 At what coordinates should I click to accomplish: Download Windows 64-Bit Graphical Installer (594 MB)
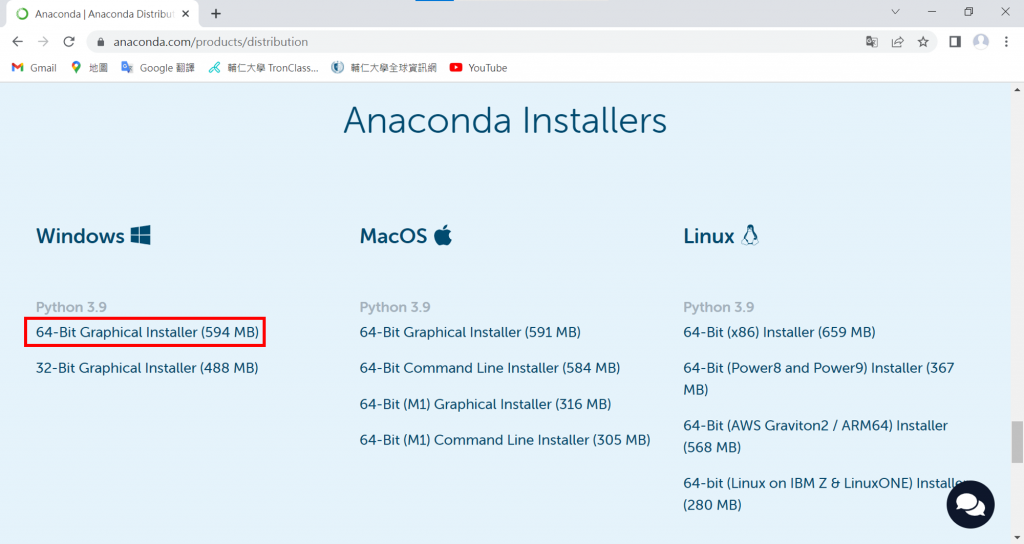click(x=147, y=332)
